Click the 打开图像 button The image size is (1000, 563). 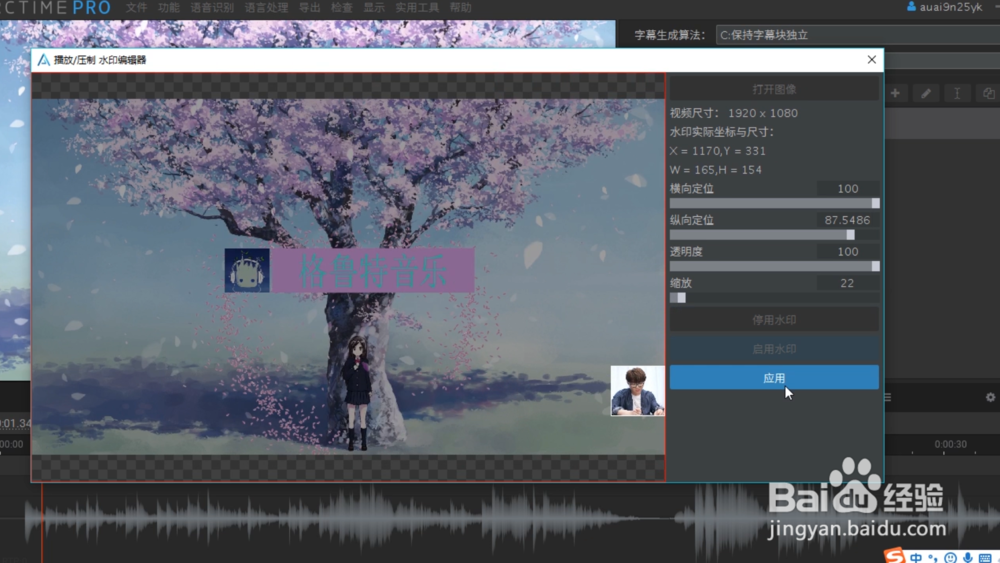click(774, 89)
